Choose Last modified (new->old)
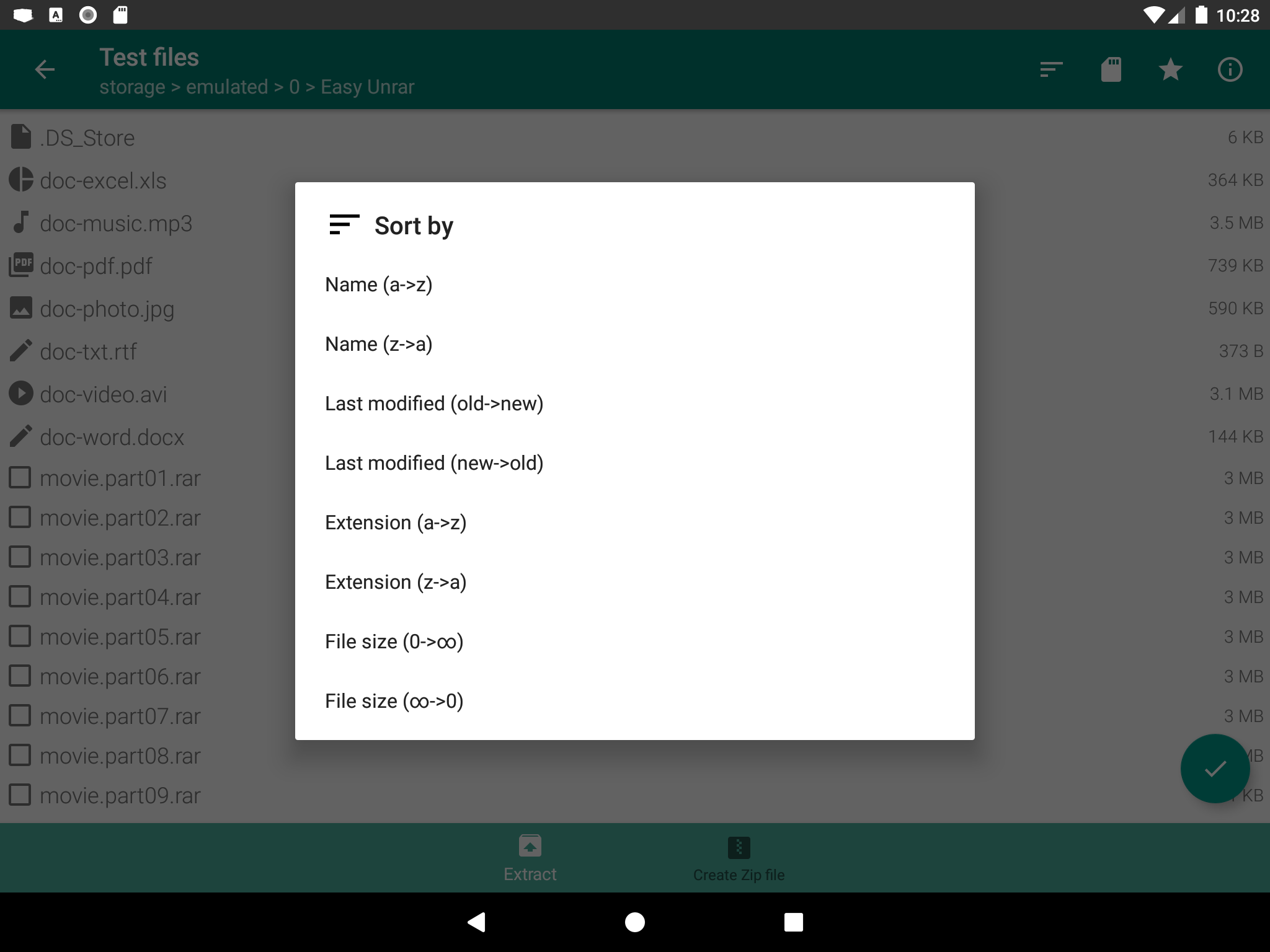Image resolution: width=1270 pixels, height=952 pixels. [x=634, y=463]
